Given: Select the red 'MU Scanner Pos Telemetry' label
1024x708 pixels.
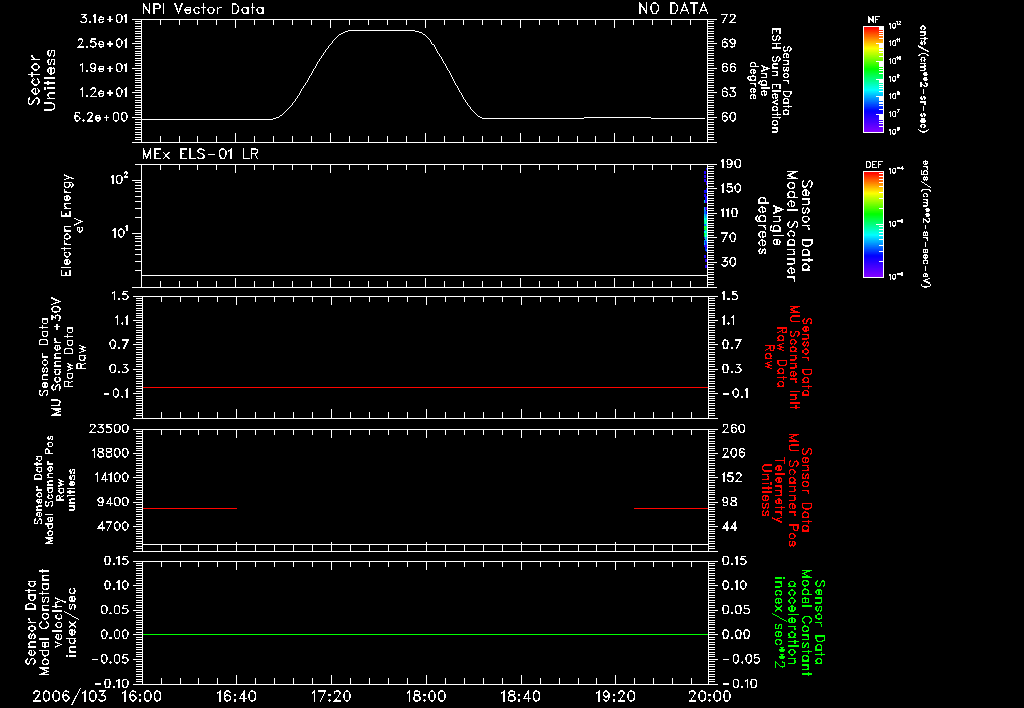Looking at the screenshot, I should click(786, 490).
